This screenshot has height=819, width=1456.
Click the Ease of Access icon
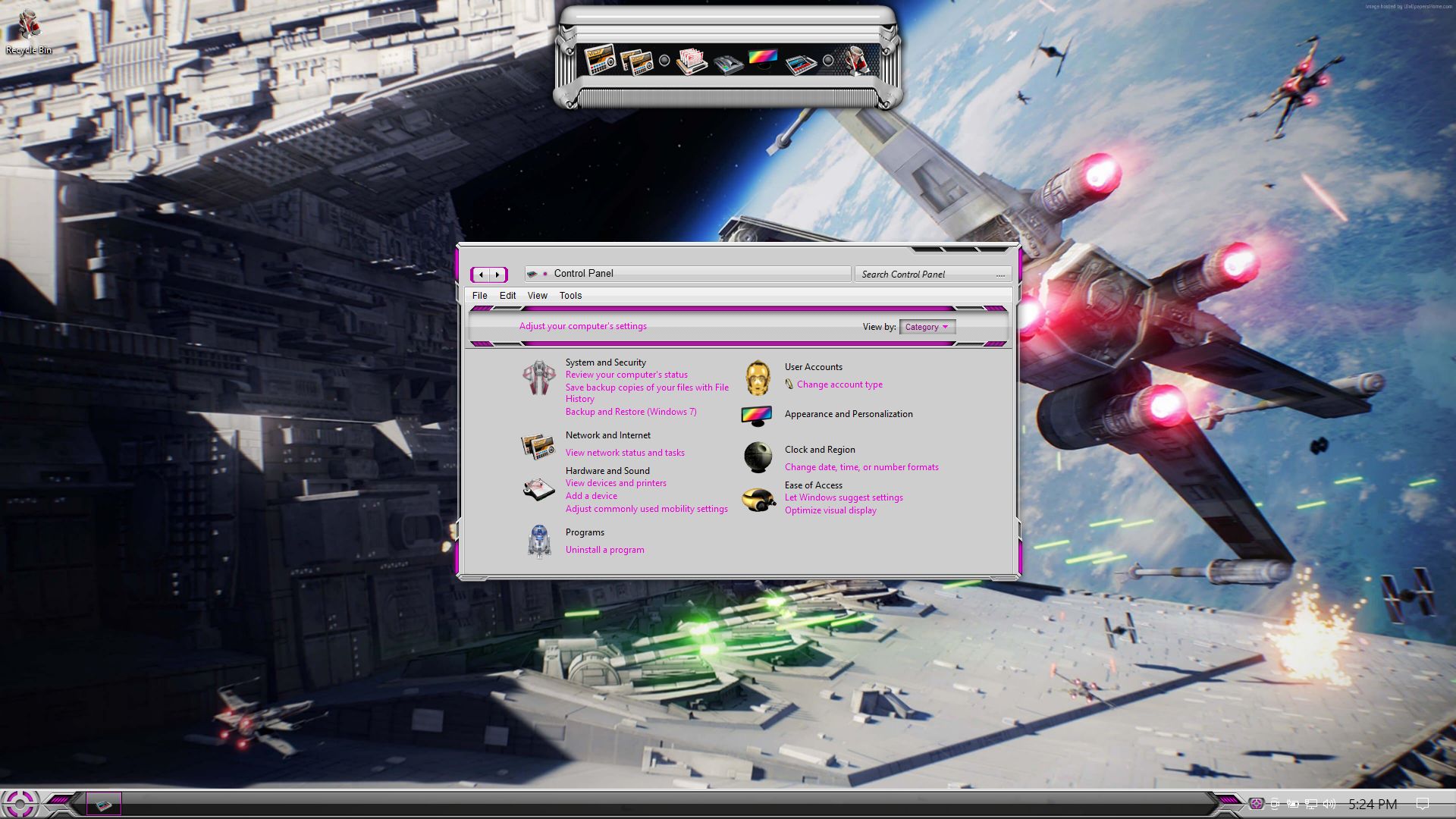757,499
